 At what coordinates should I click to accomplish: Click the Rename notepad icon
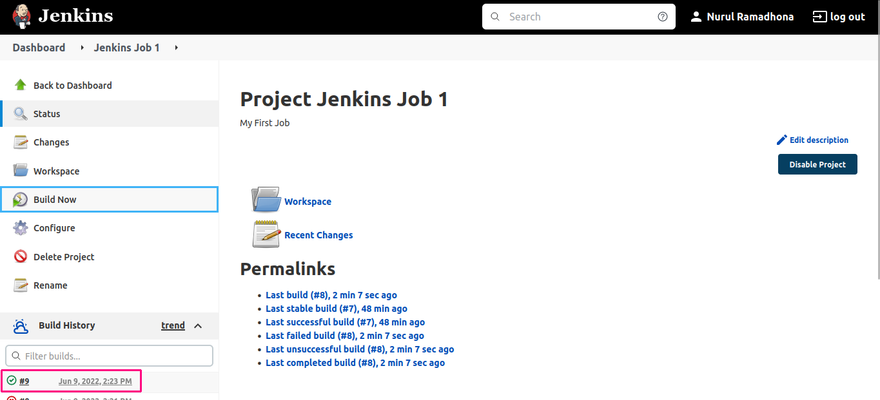pos(21,286)
